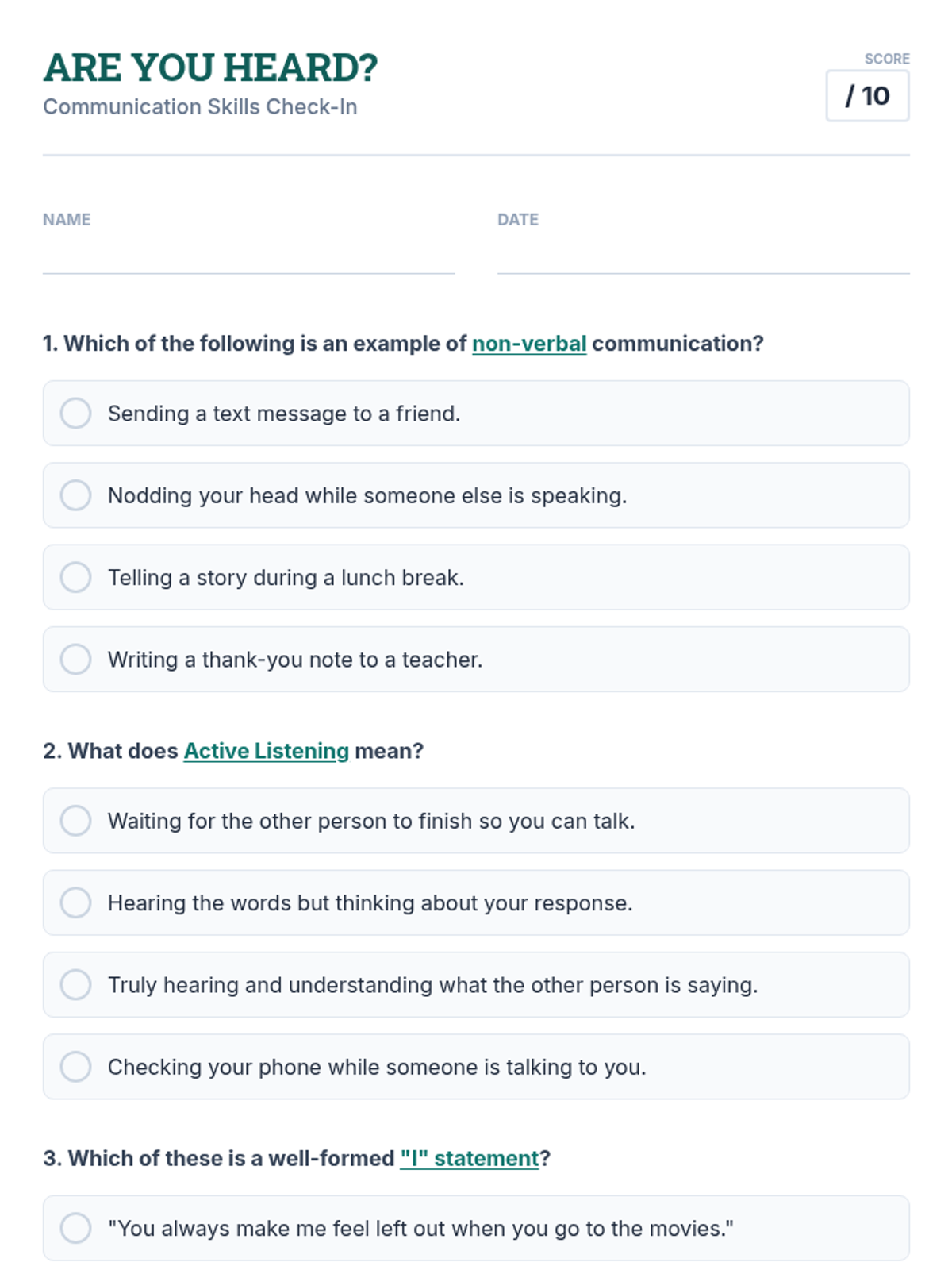Choose 'Waiting for the other person to finish'
The width and height of the screenshot is (952, 1270).
(76, 821)
